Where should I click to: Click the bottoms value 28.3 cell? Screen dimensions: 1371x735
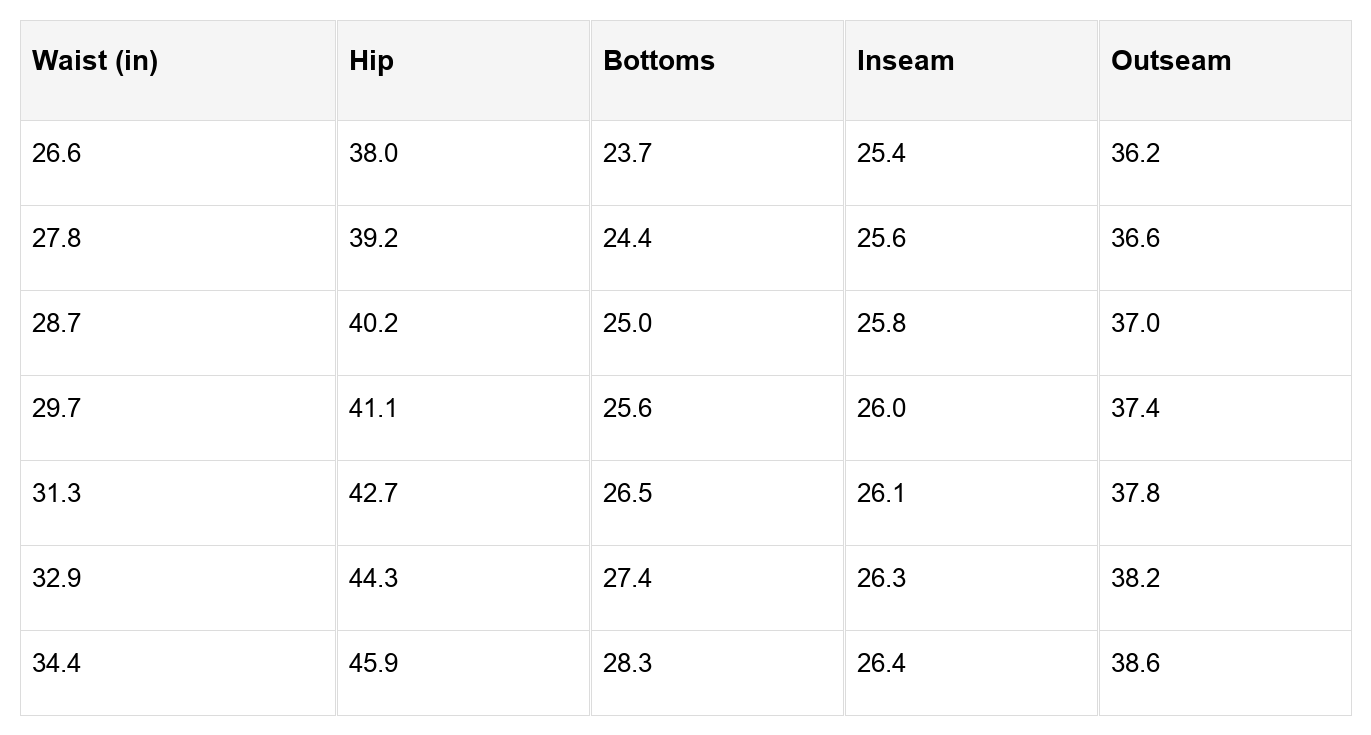click(x=628, y=664)
